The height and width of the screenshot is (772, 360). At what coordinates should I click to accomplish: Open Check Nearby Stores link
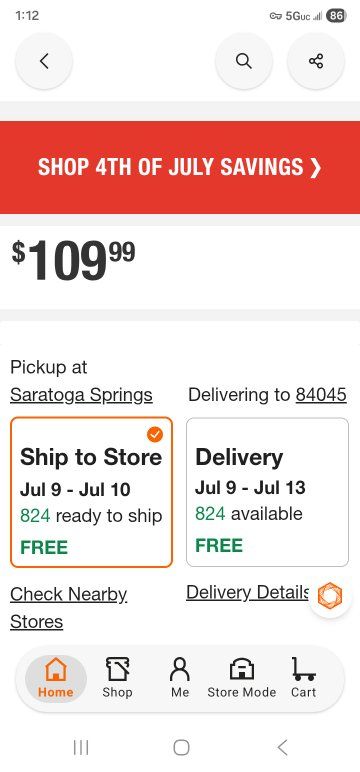[x=69, y=608]
